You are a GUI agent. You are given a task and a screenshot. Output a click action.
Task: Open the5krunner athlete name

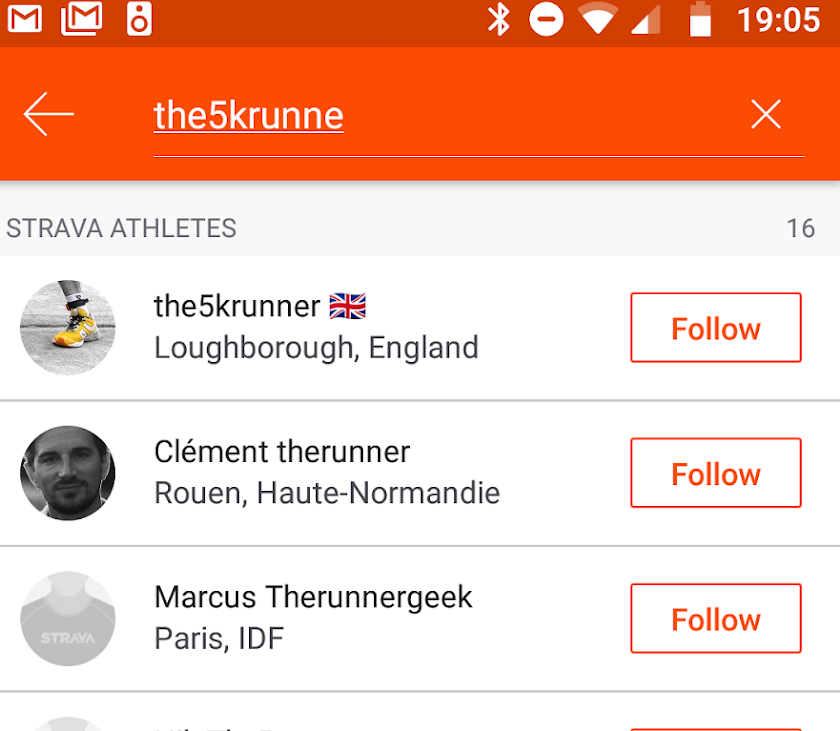[237, 306]
